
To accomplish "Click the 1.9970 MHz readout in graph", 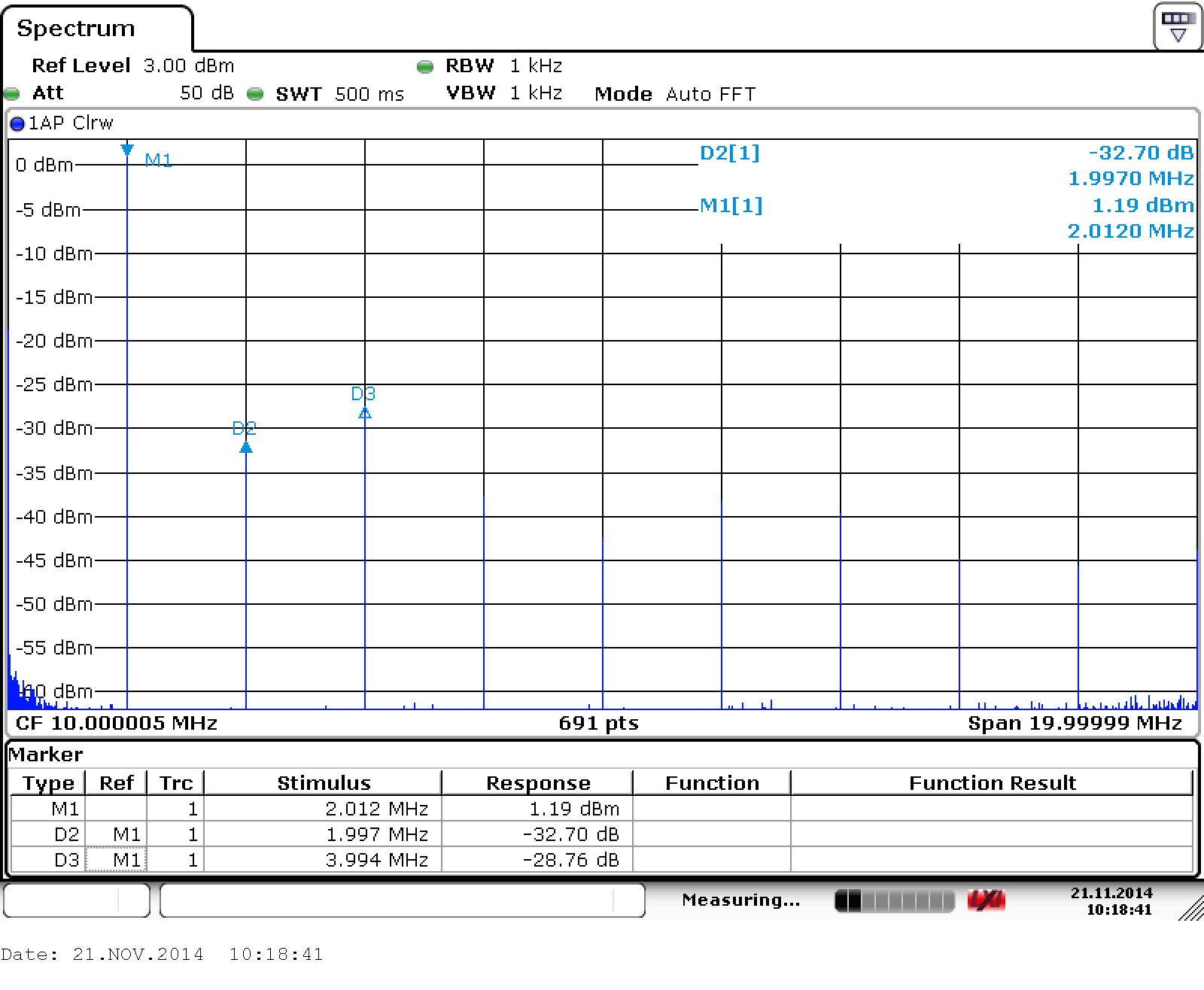I will coord(1131,178).
